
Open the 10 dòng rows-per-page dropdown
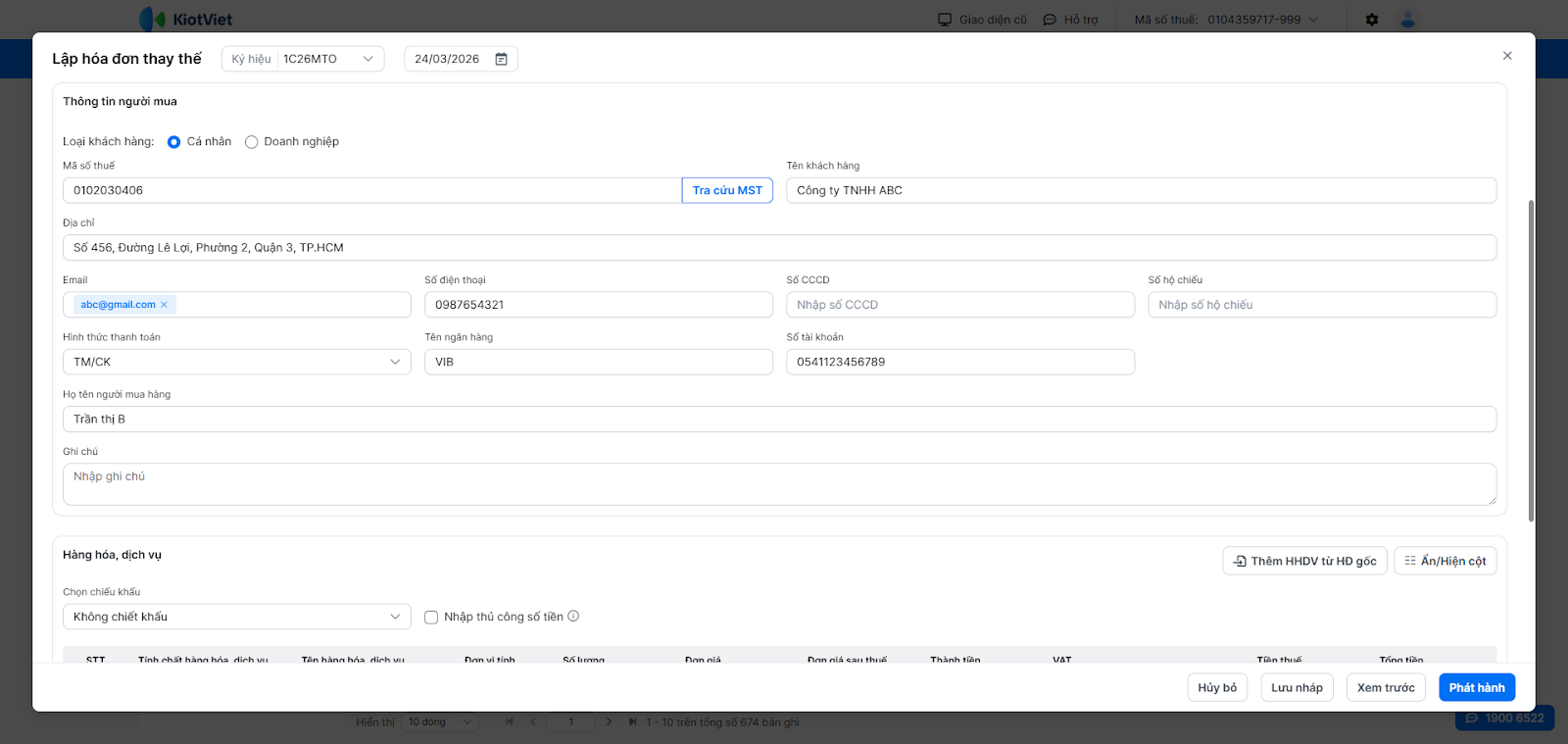(x=440, y=722)
